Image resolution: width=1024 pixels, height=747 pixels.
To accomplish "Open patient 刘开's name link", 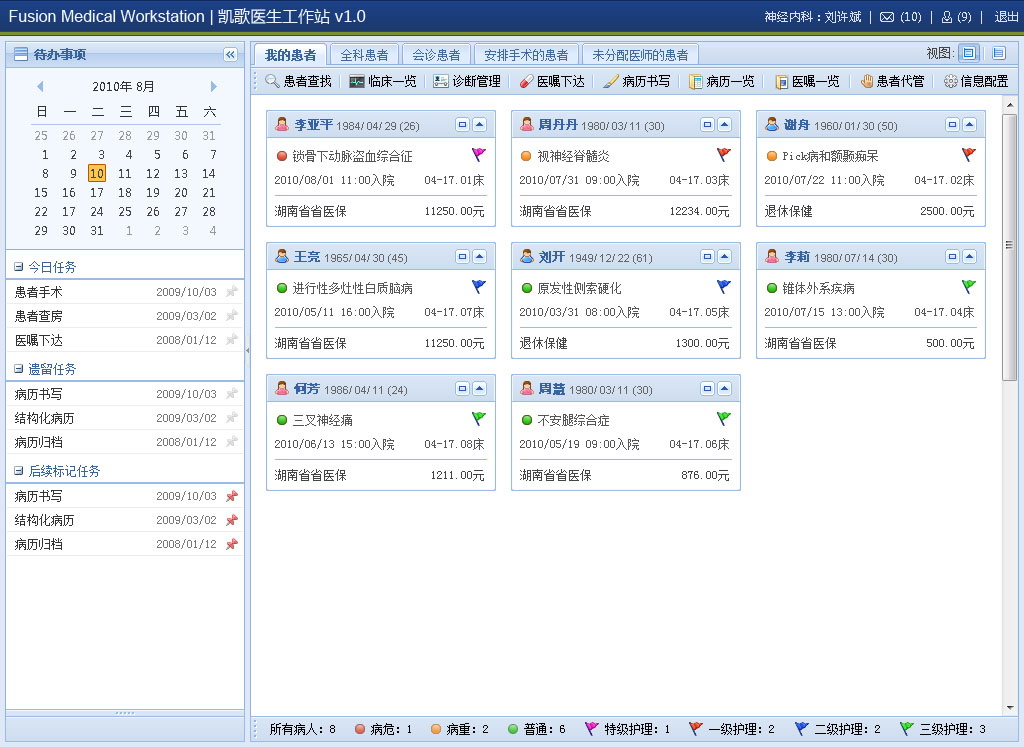I will (551, 257).
